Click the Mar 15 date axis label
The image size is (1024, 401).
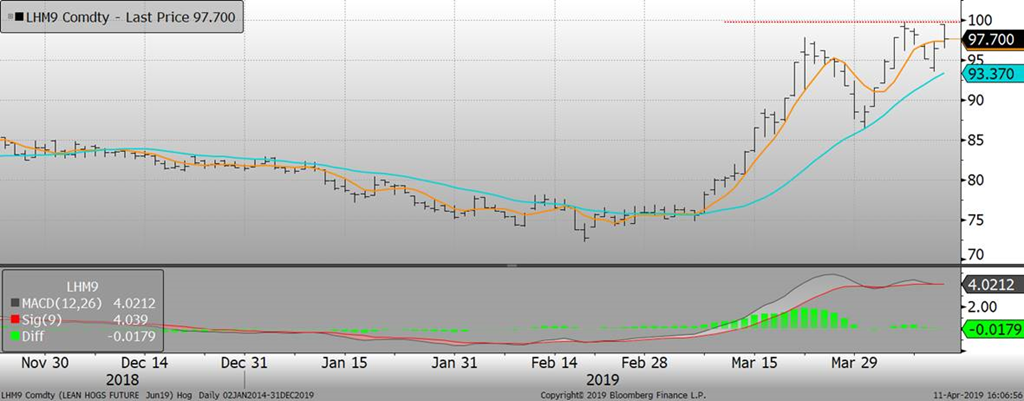(749, 362)
